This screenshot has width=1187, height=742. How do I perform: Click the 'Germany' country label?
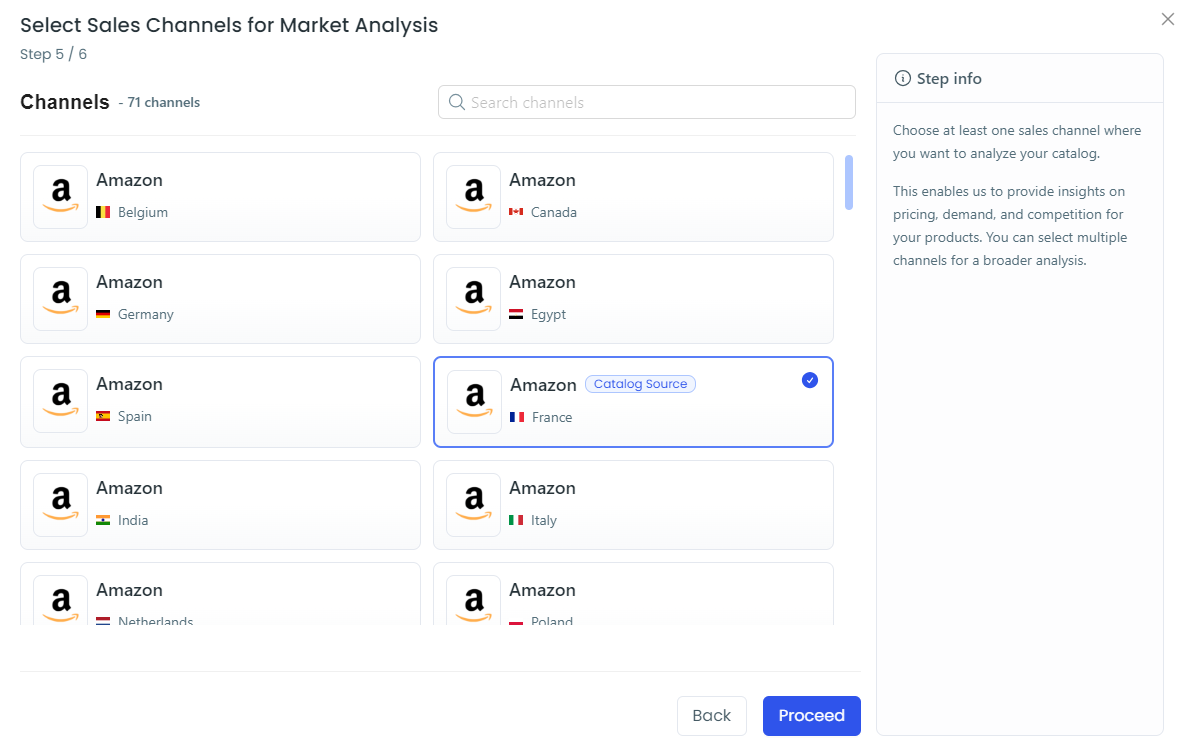coord(145,314)
